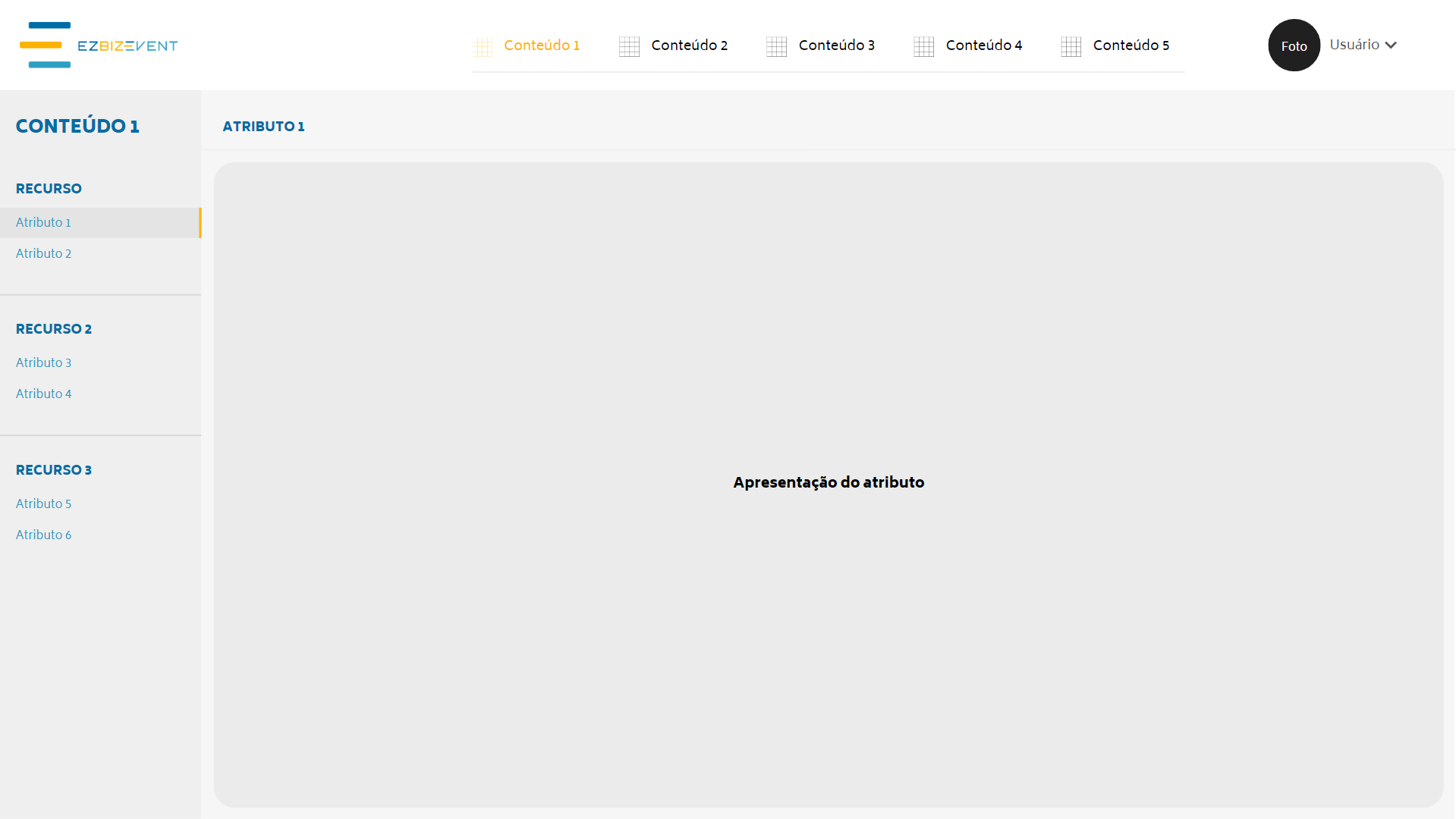
Task: Select Atributo 6 in the sidebar
Action: [x=43, y=535]
